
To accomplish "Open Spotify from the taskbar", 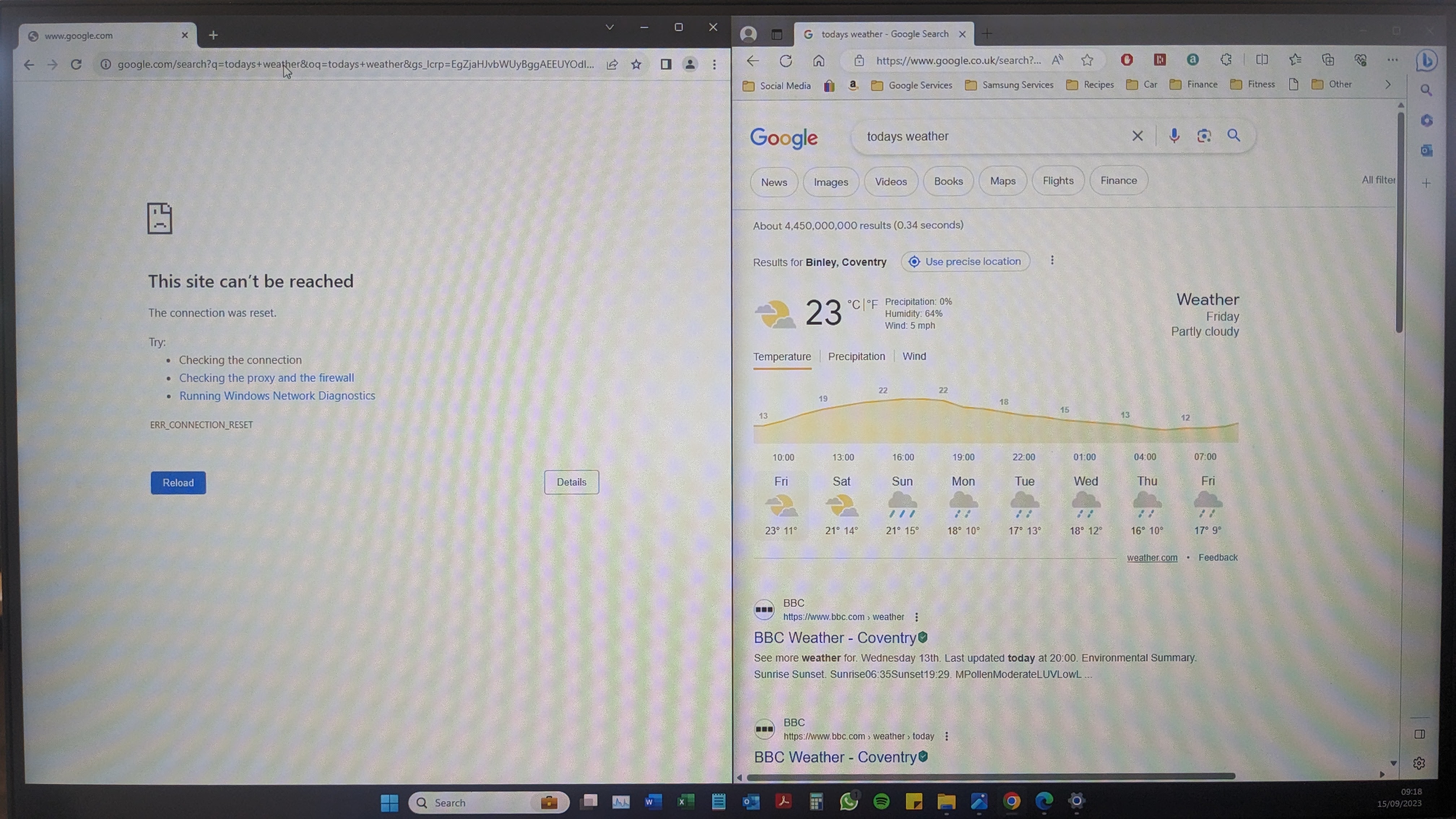I will point(881,801).
